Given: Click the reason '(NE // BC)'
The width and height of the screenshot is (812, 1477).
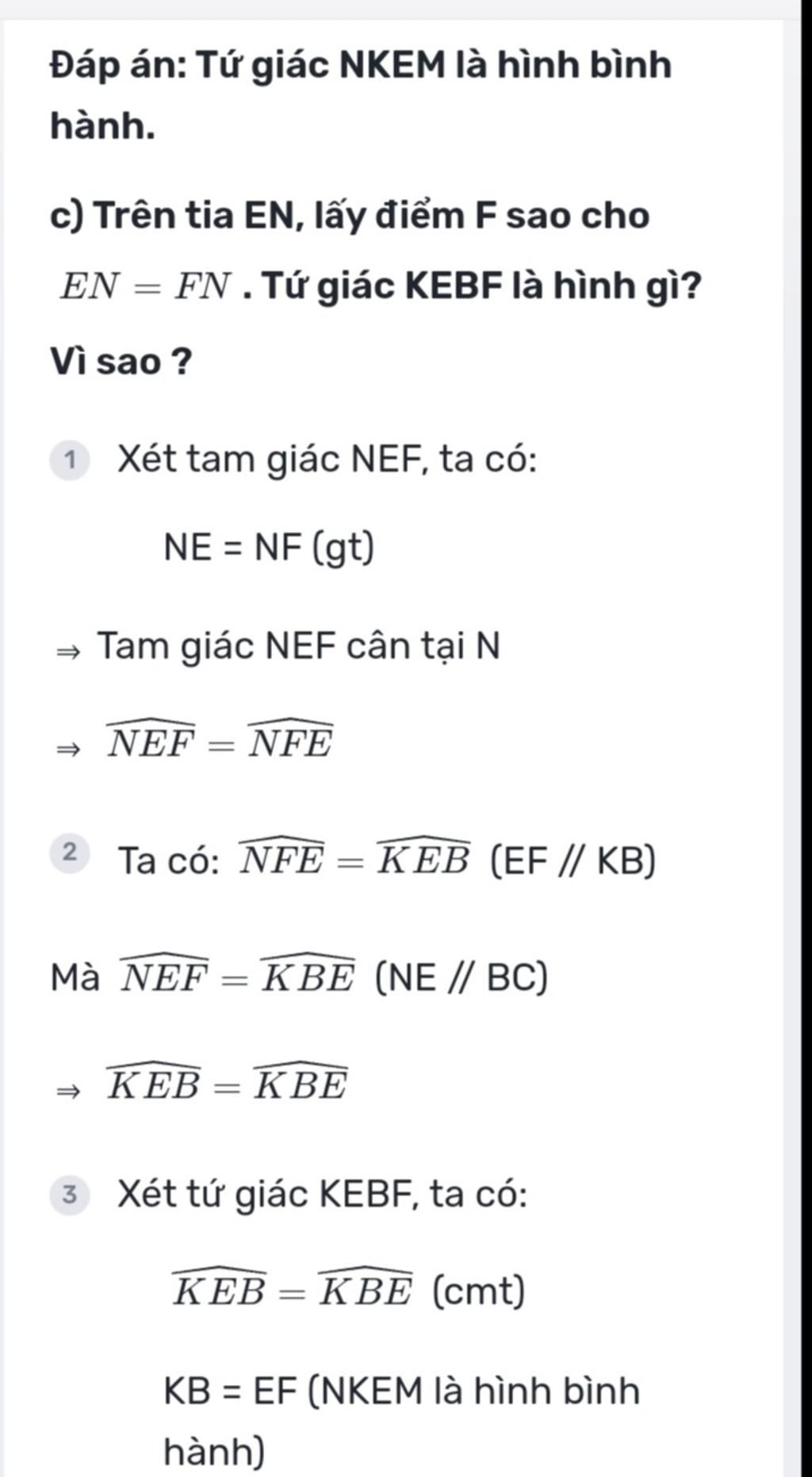Looking at the screenshot, I should click(461, 977).
